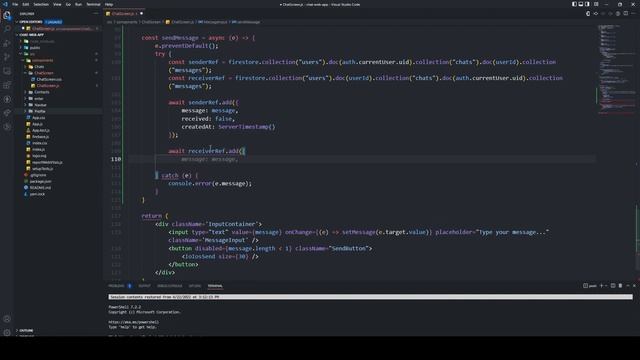Image resolution: width=640 pixels, height=360 pixels.
Task: Toggle primary side bar layout icon
Action: click(x=574, y=4)
